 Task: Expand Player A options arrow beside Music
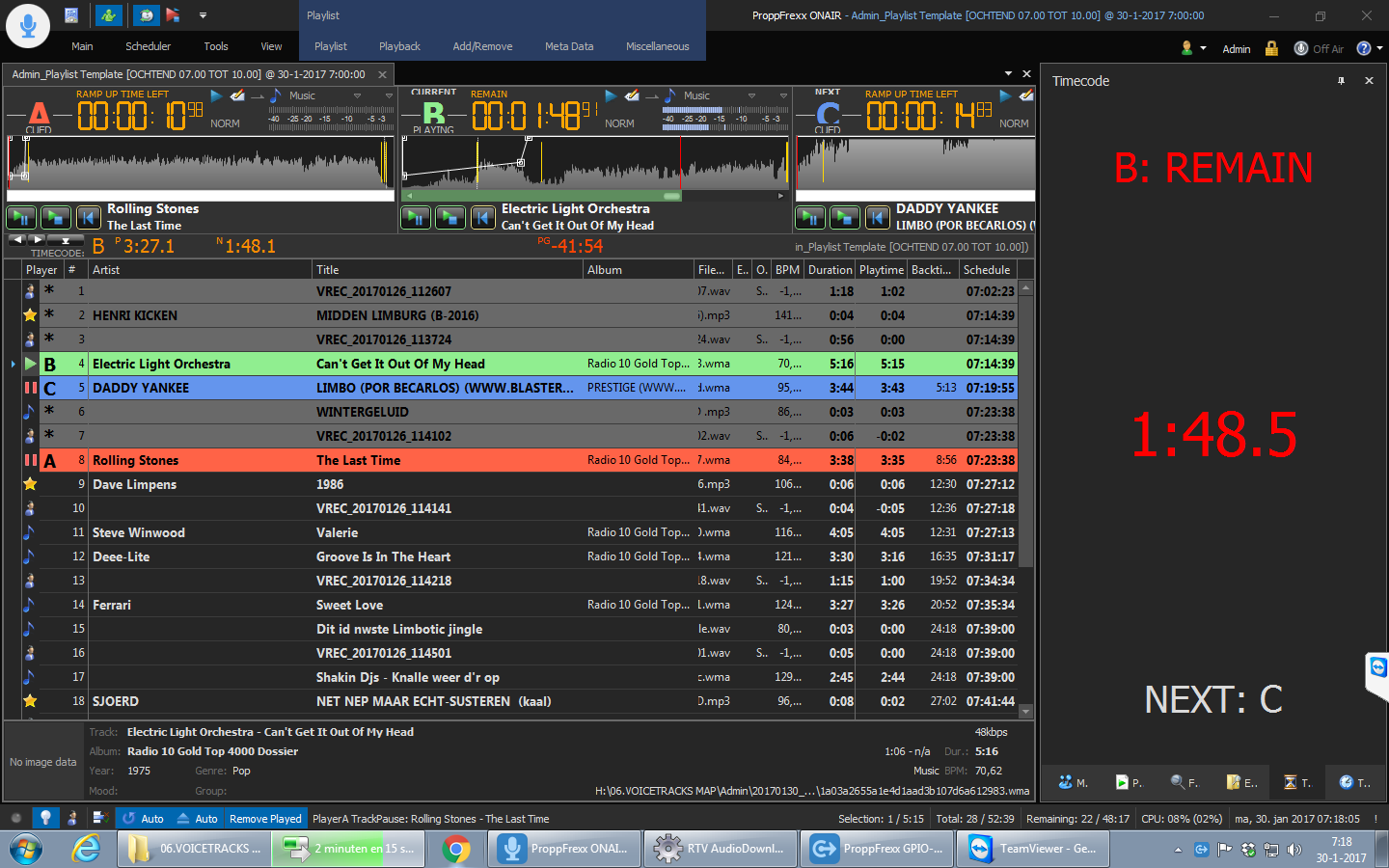(x=389, y=95)
